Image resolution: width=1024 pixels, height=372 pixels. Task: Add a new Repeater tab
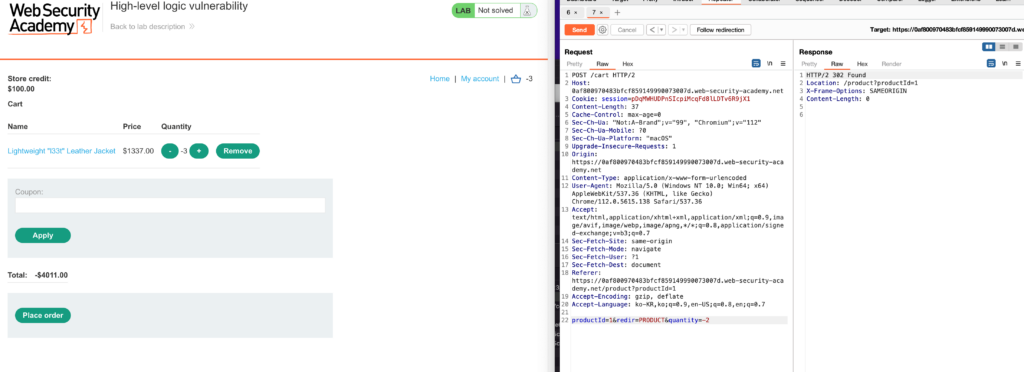click(x=617, y=12)
